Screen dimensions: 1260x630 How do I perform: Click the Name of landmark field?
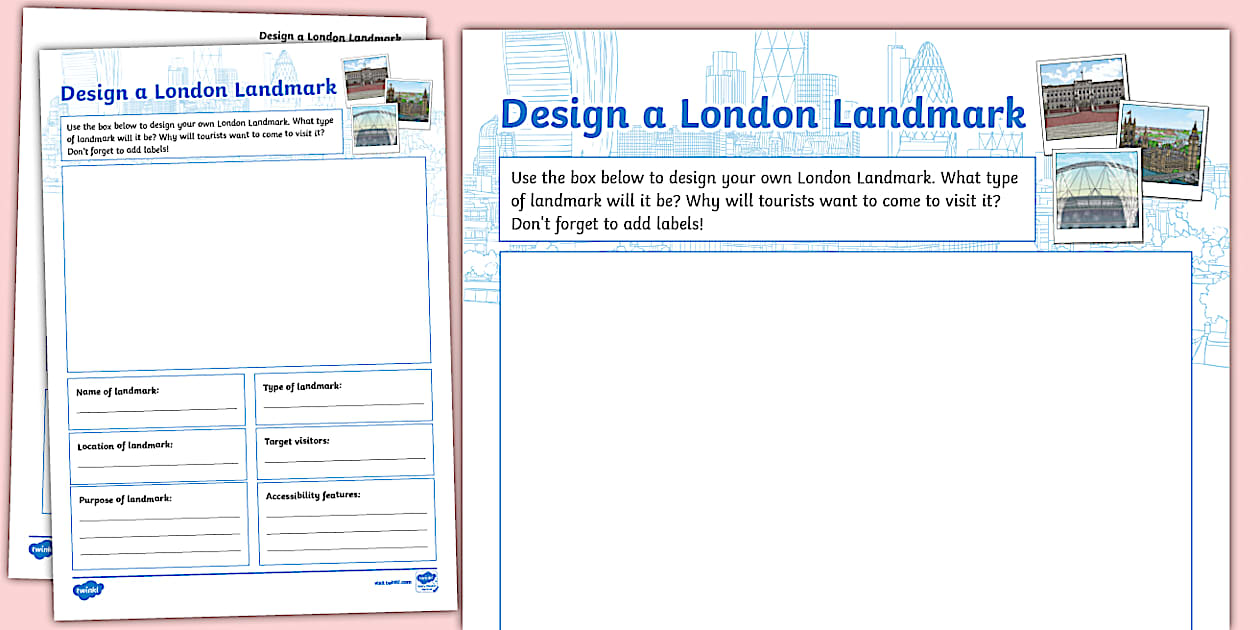[x=155, y=398]
